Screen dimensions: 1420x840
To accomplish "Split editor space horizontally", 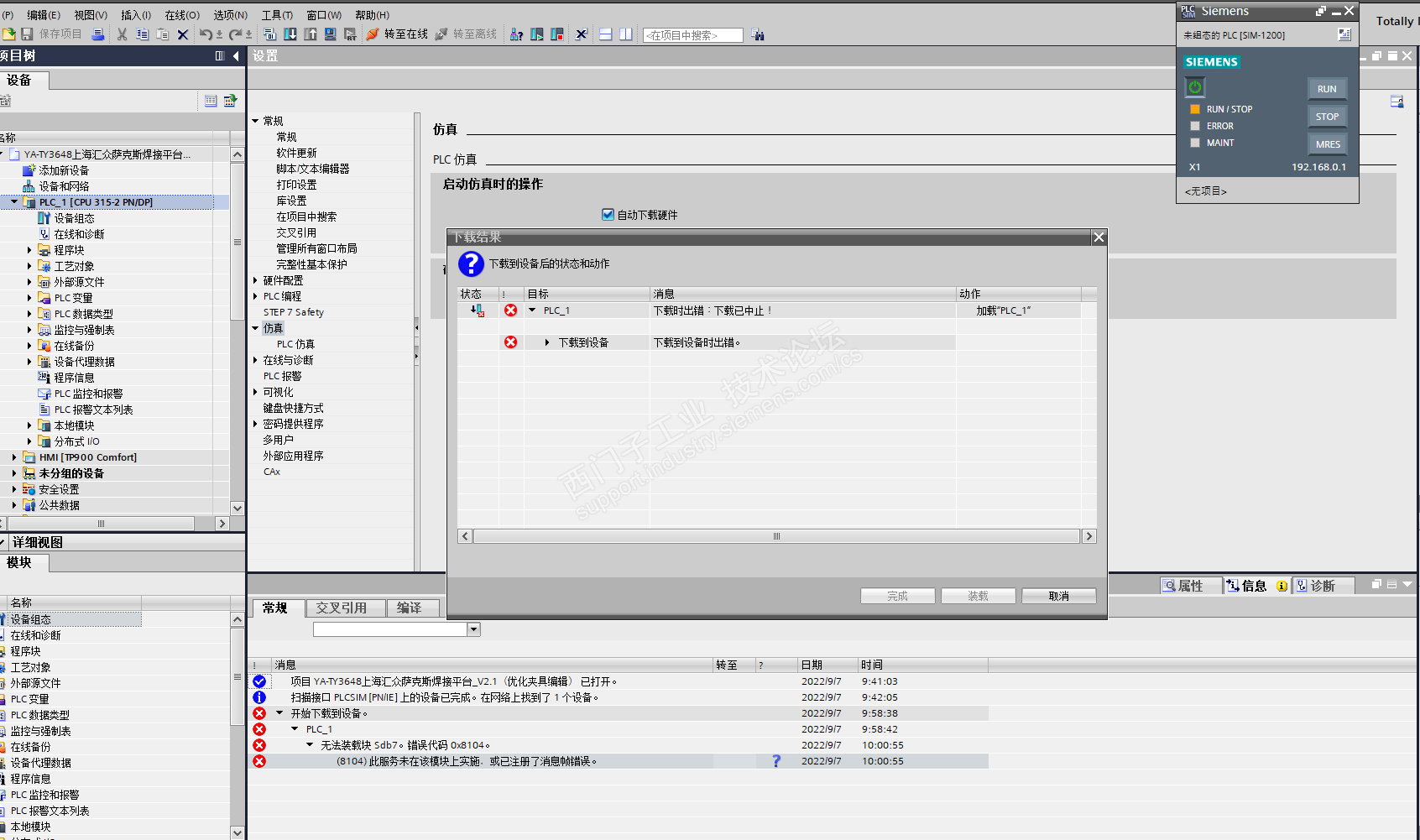I will (605, 34).
